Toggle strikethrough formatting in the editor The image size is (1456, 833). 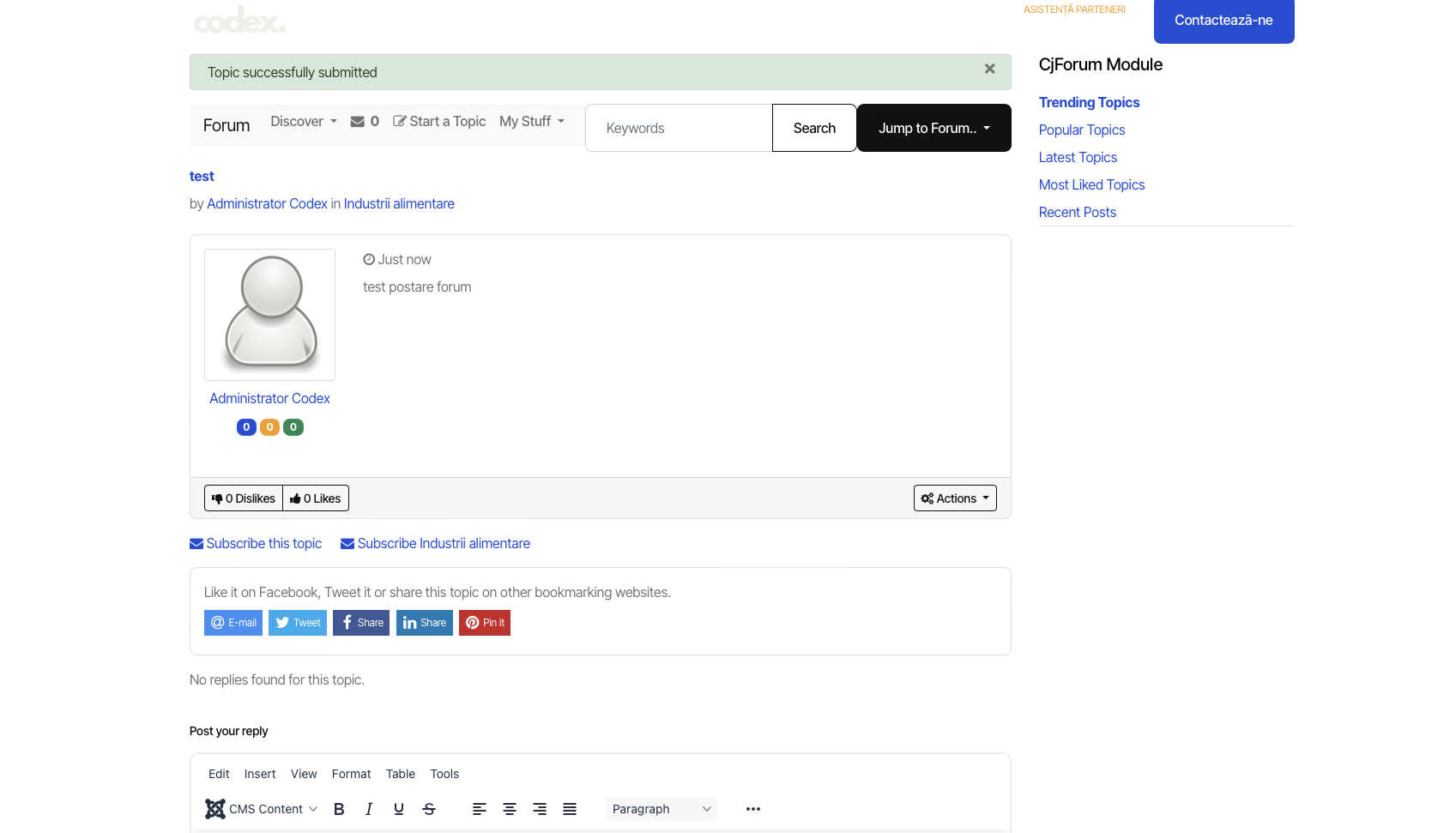[429, 809]
